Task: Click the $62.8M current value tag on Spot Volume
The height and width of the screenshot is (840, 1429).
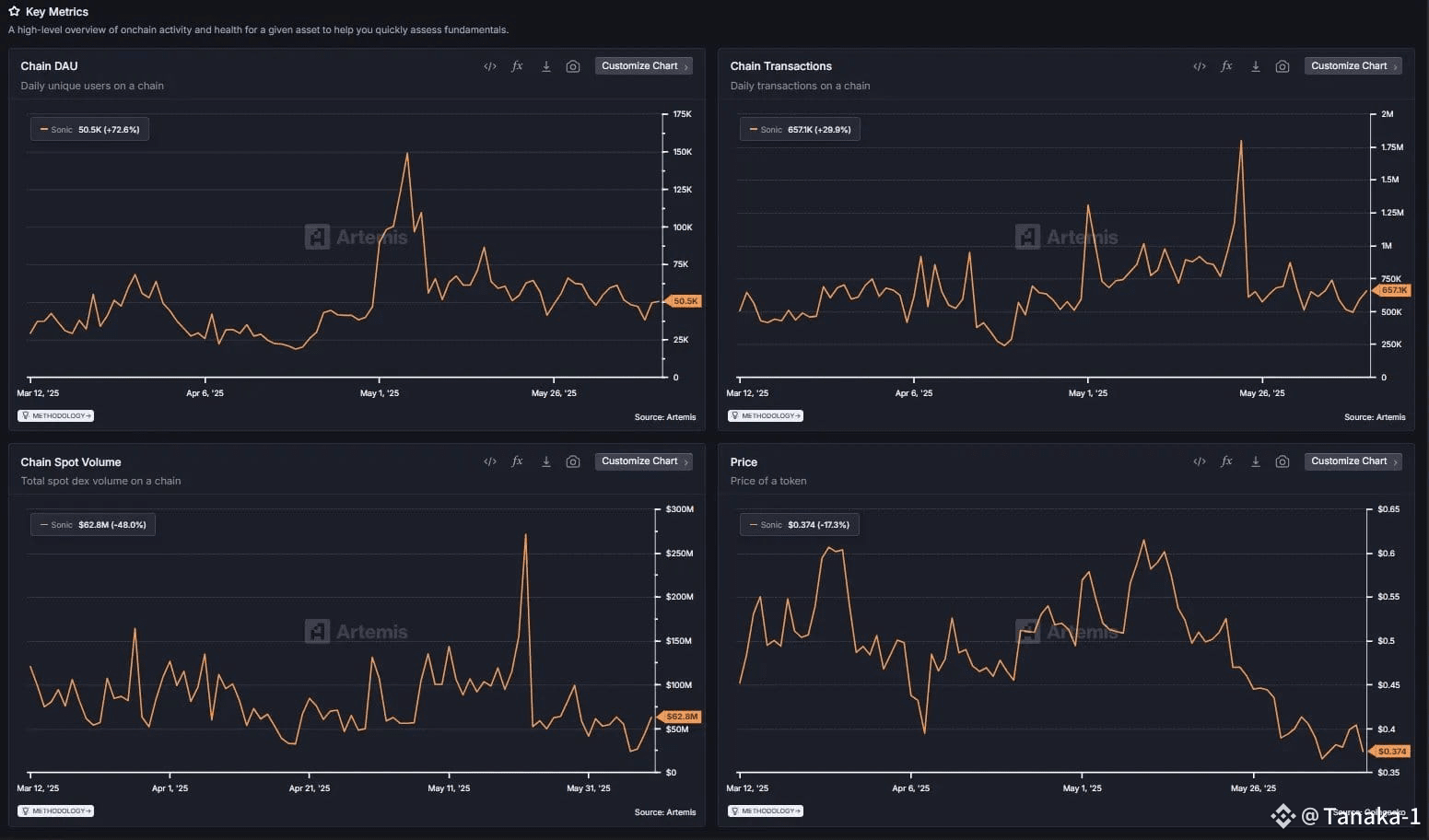Action: (680, 717)
